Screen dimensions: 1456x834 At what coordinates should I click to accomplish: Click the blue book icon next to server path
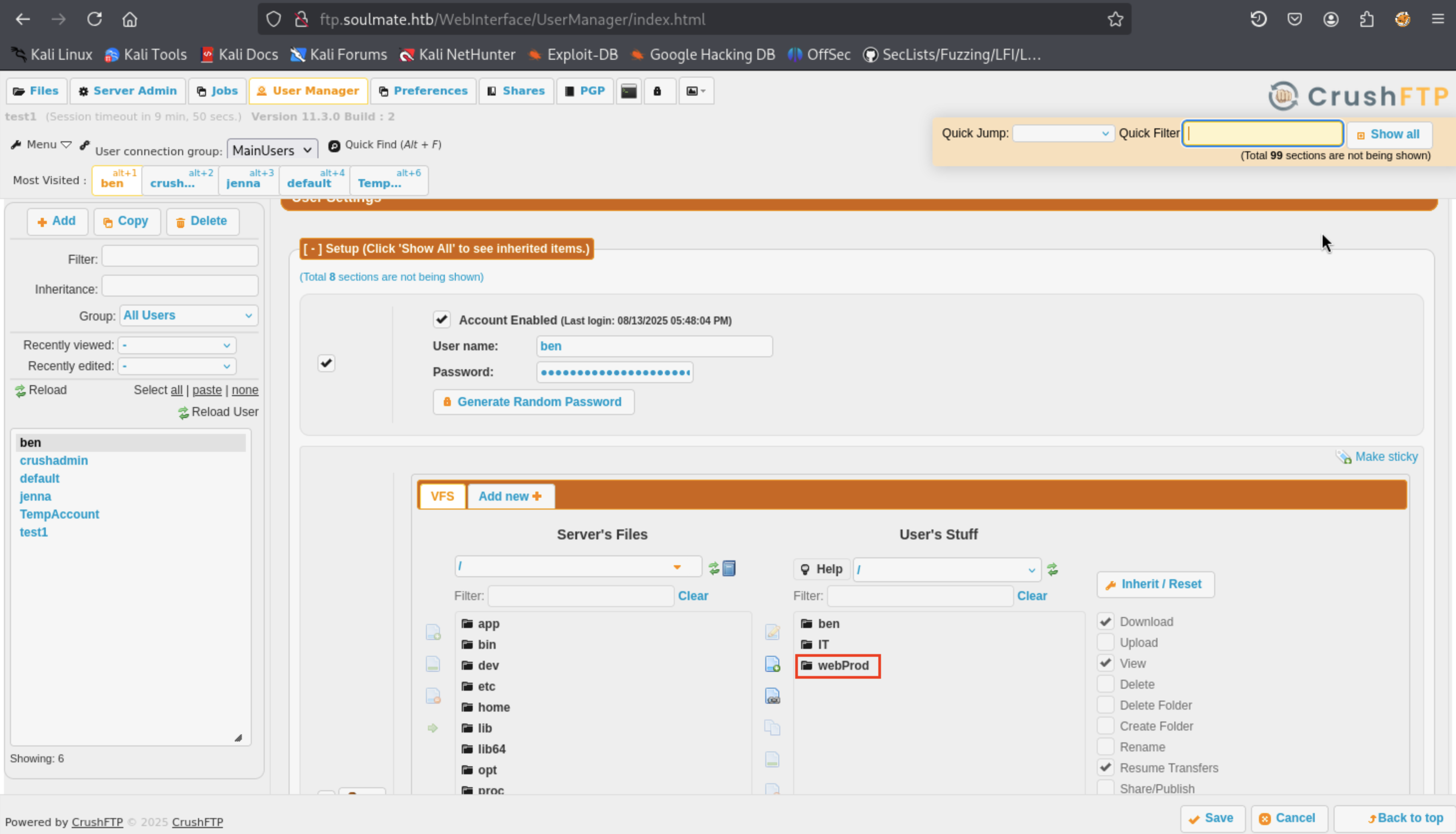(x=728, y=568)
